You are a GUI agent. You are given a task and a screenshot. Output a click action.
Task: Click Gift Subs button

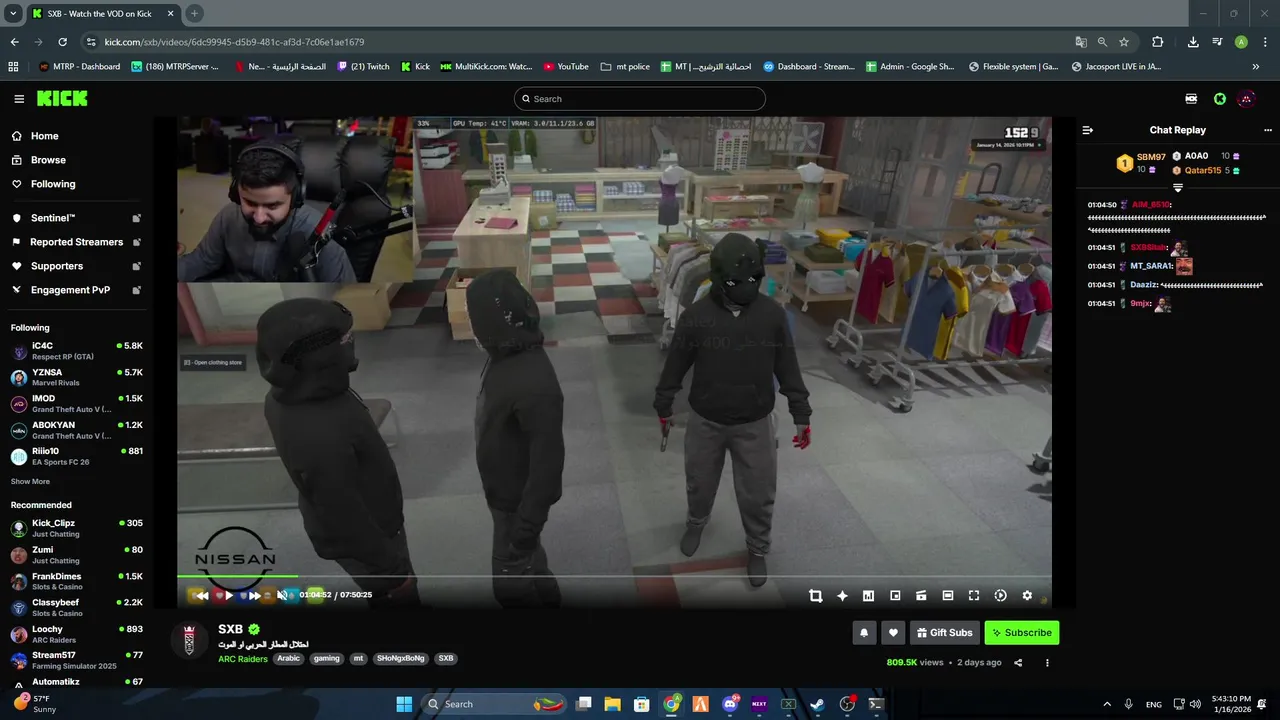click(x=944, y=632)
